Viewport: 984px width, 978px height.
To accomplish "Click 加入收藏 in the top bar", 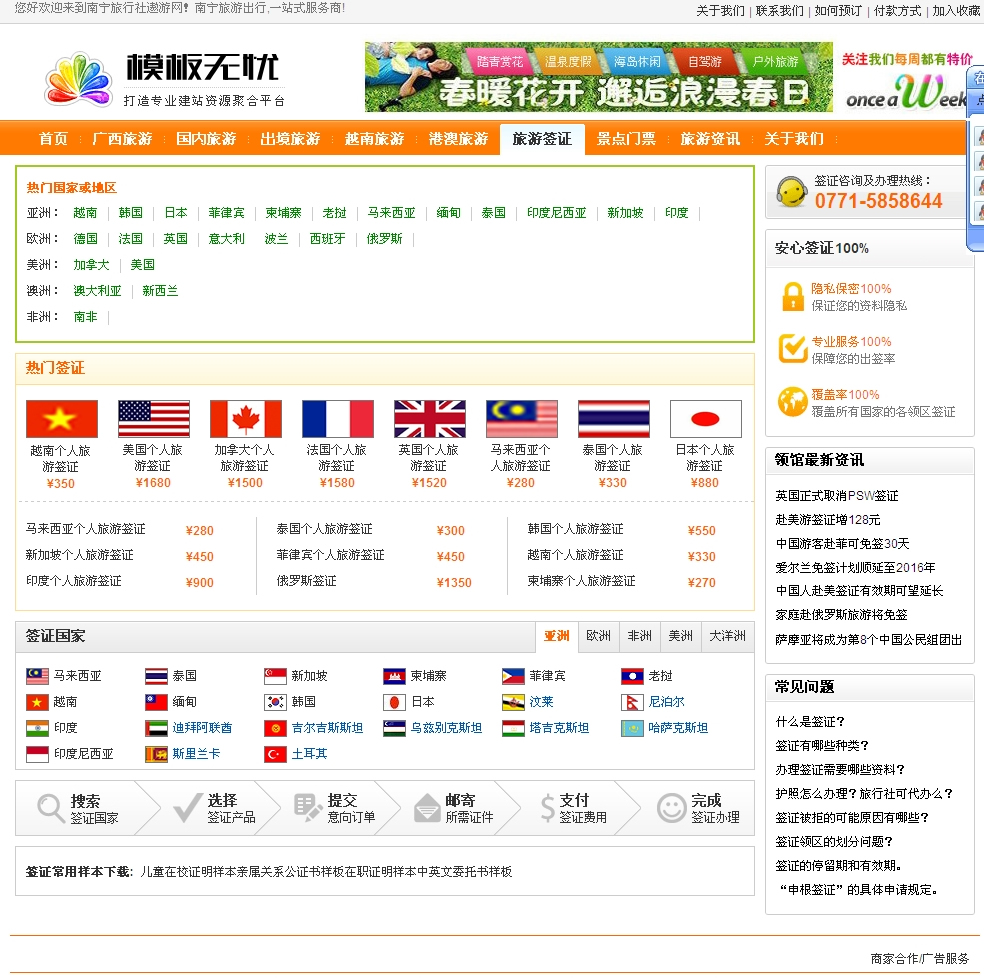I will (x=956, y=11).
